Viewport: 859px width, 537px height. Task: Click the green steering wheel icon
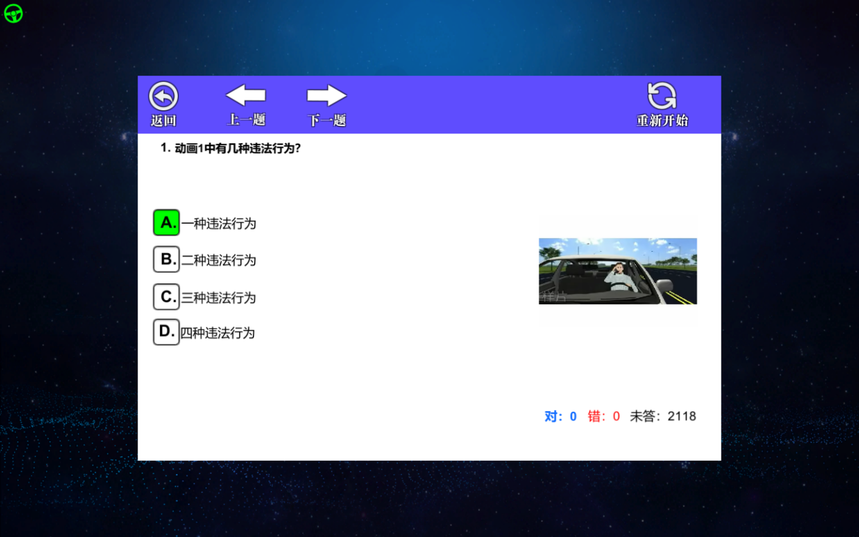13,13
